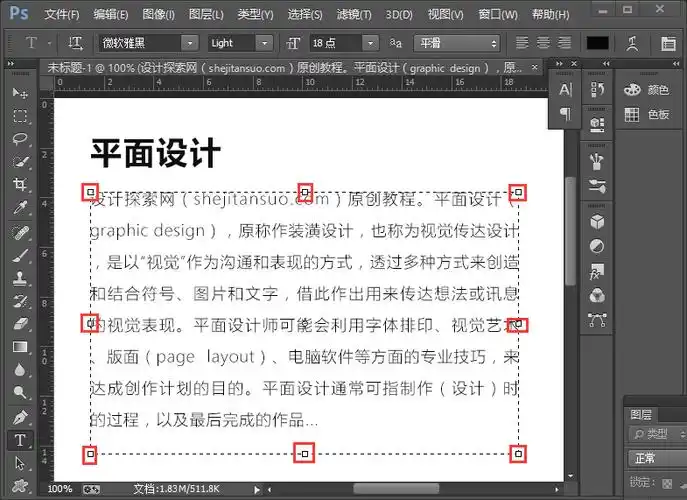Open the 颜色 panel

coord(647,90)
